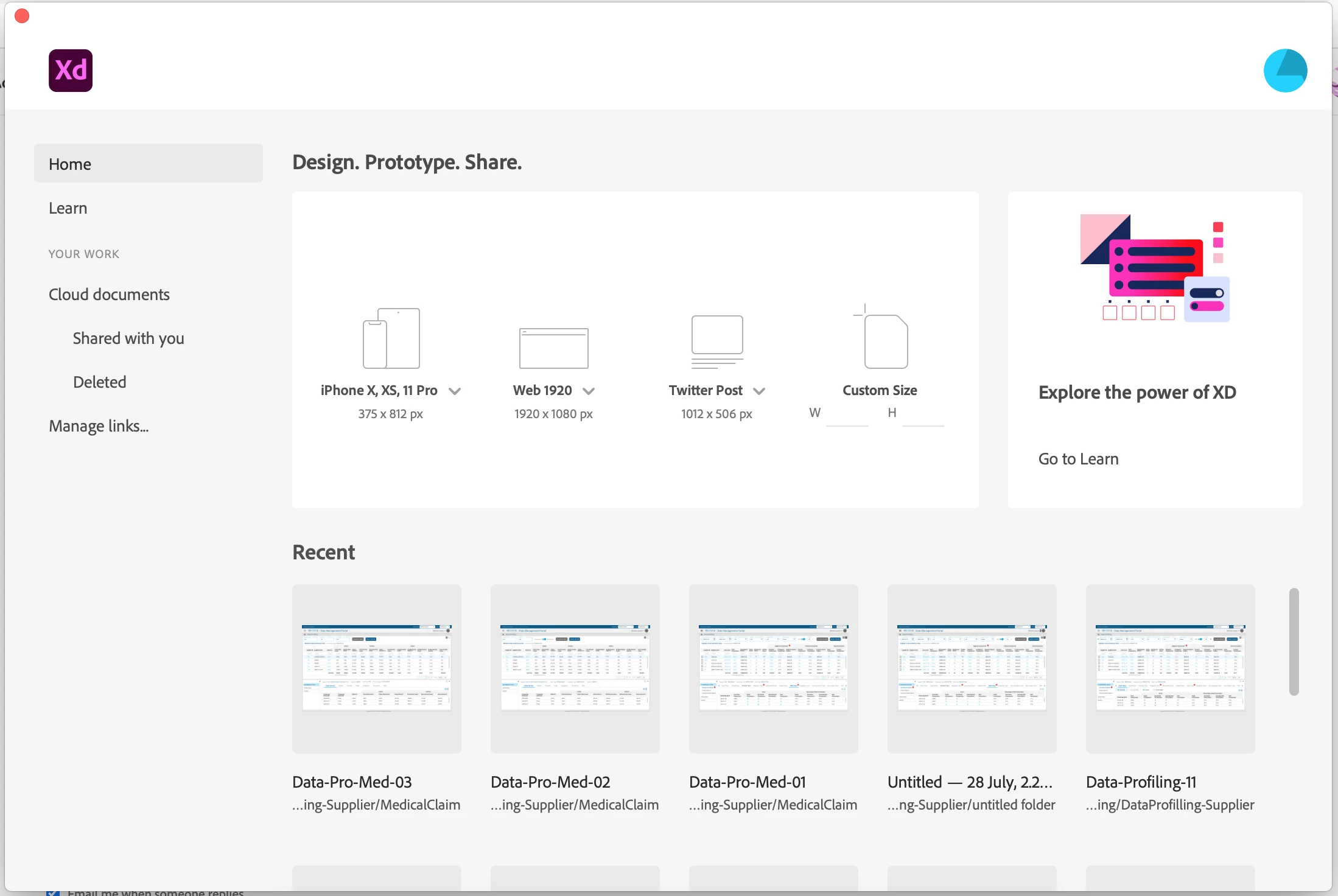Viewport: 1338px width, 896px height.
Task: Open Cloud documents in sidebar
Action: coord(109,295)
